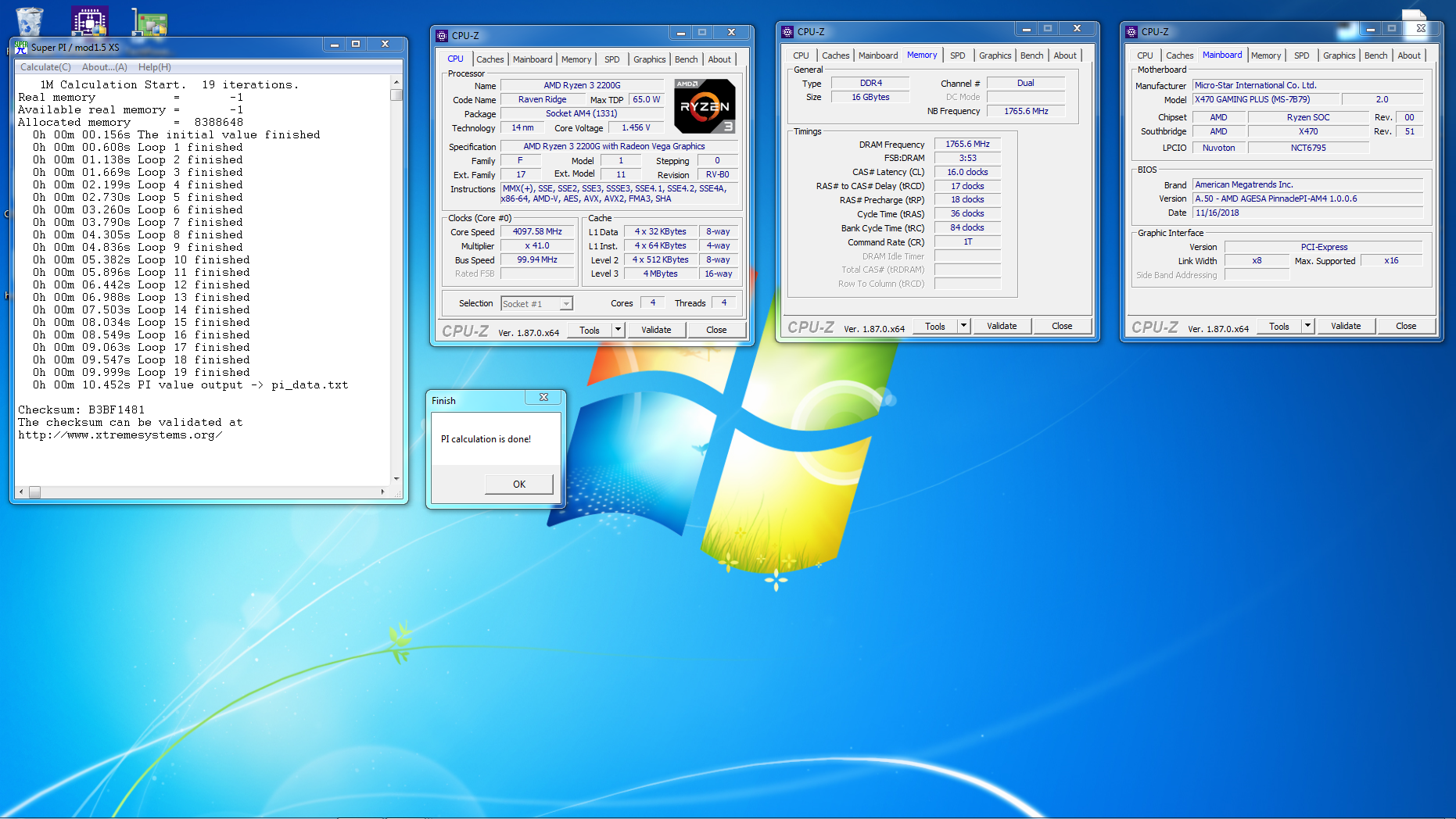Expand the Socket #1 selection dropdown
The height and width of the screenshot is (819, 1456).
coord(566,304)
